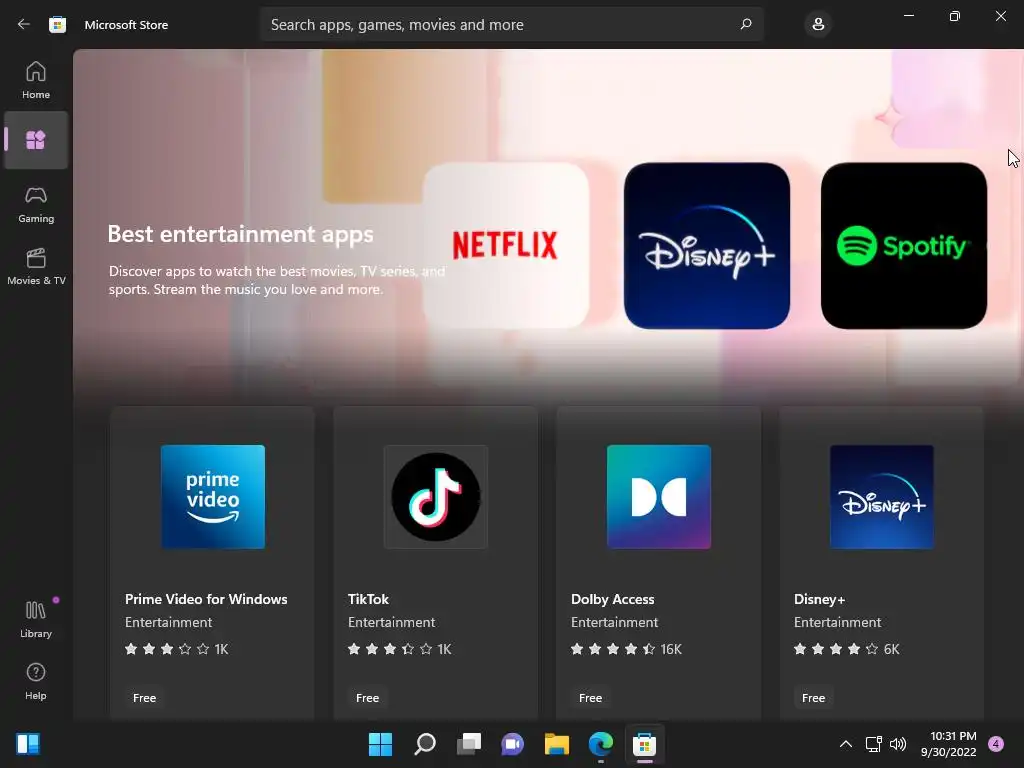The image size is (1024, 768).
Task: Click the Best entertainment apps heading
Action: (x=240, y=234)
